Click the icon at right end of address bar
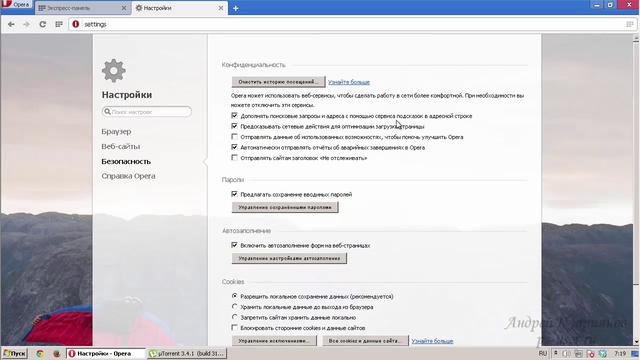This screenshot has height=360, width=640. click(630, 24)
